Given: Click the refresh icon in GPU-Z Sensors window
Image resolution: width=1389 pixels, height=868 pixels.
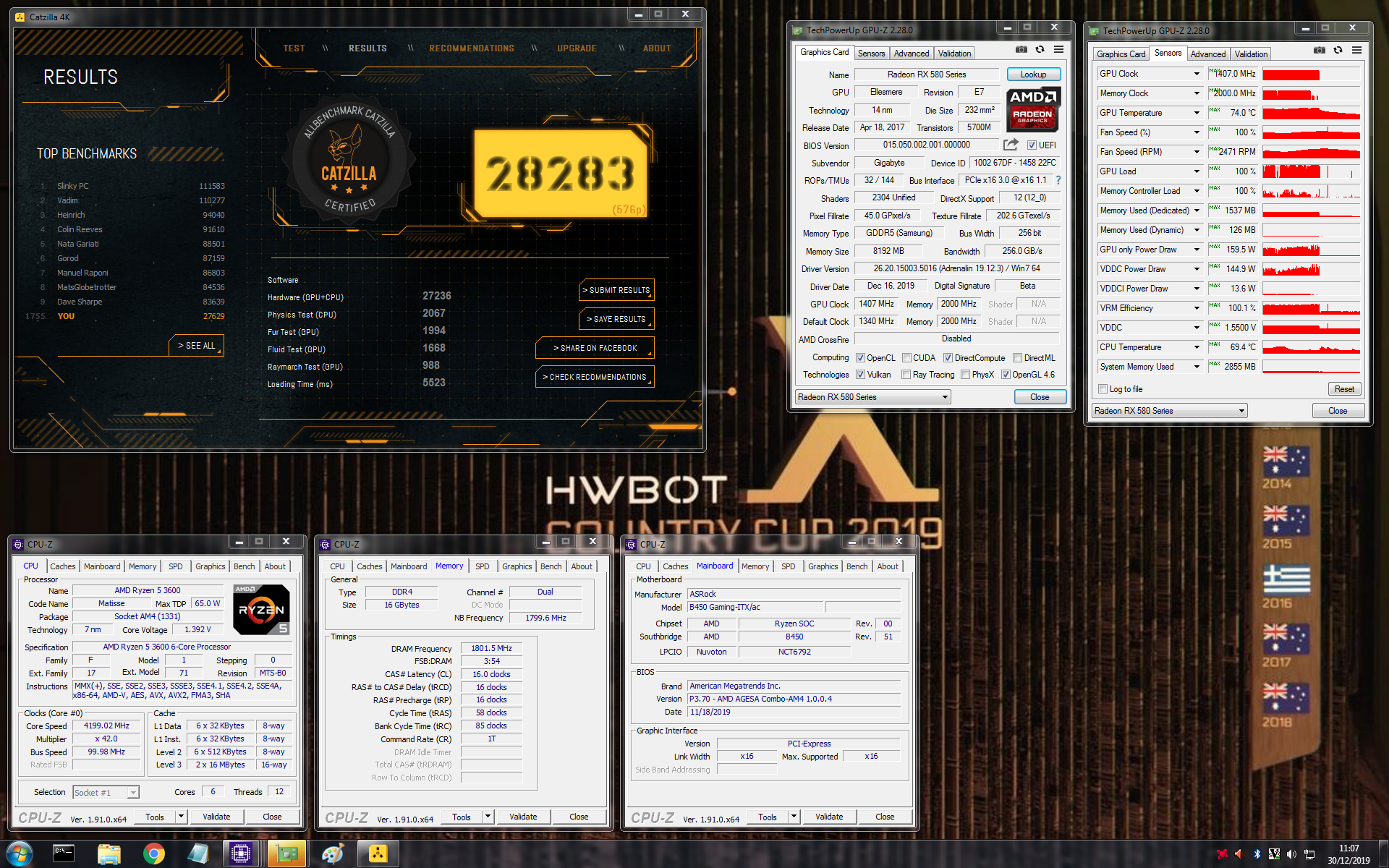Looking at the screenshot, I should click(x=1338, y=50).
